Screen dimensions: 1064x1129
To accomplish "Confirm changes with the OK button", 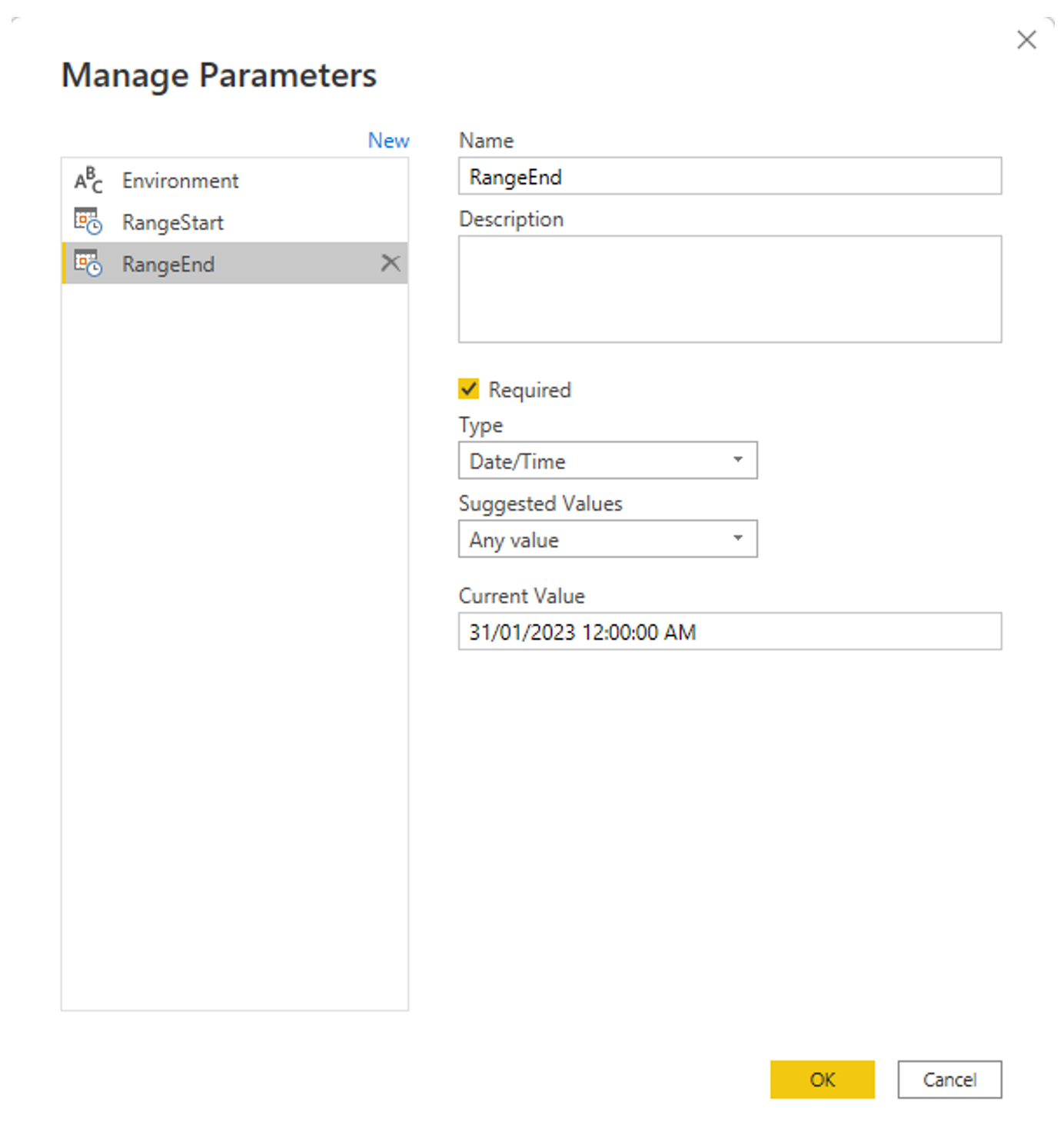I will [822, 1079].
